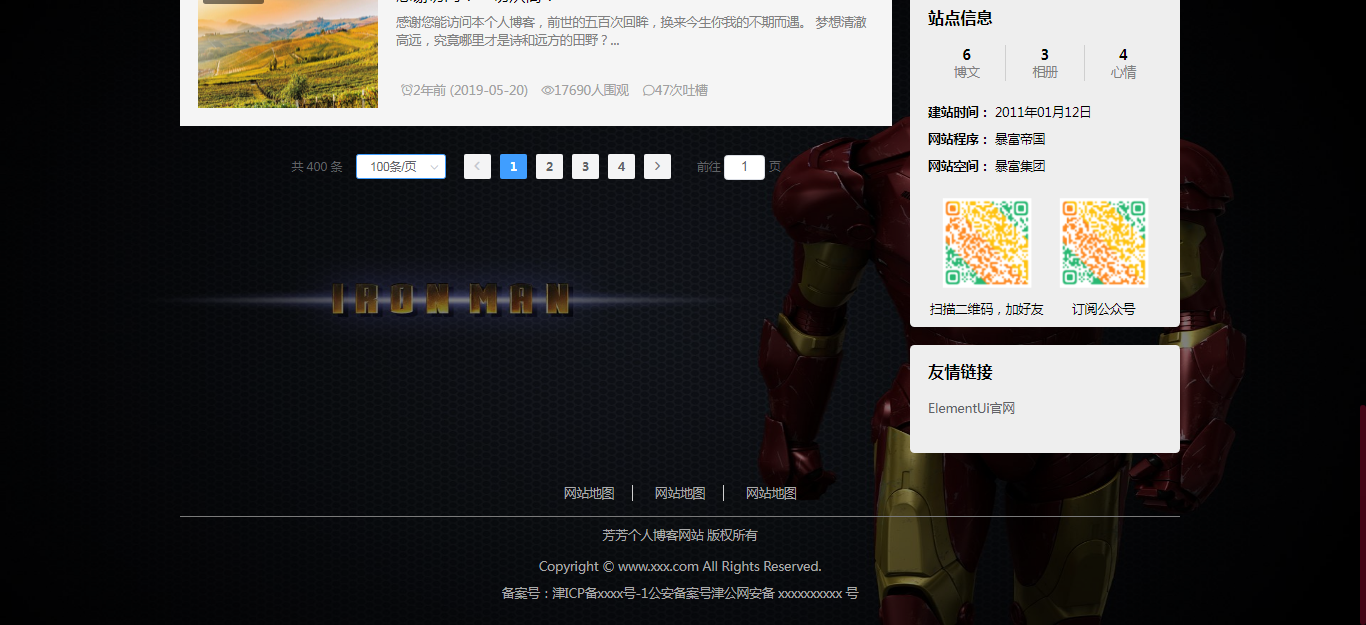
Task: Select page 1 in pagination
Action: pyautogui.click(x=513, y=167)
